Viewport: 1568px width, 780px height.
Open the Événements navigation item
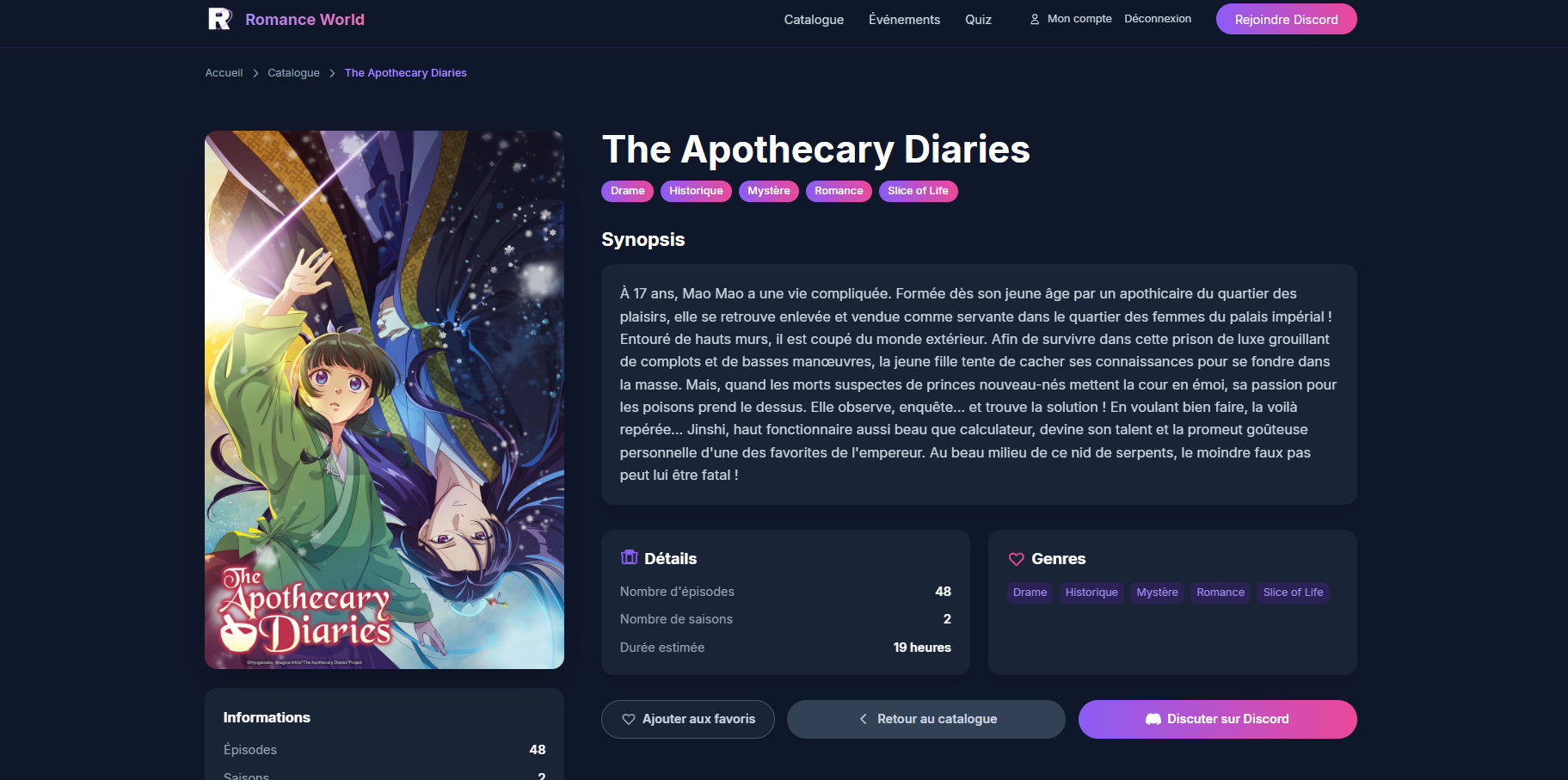point(904,19)
